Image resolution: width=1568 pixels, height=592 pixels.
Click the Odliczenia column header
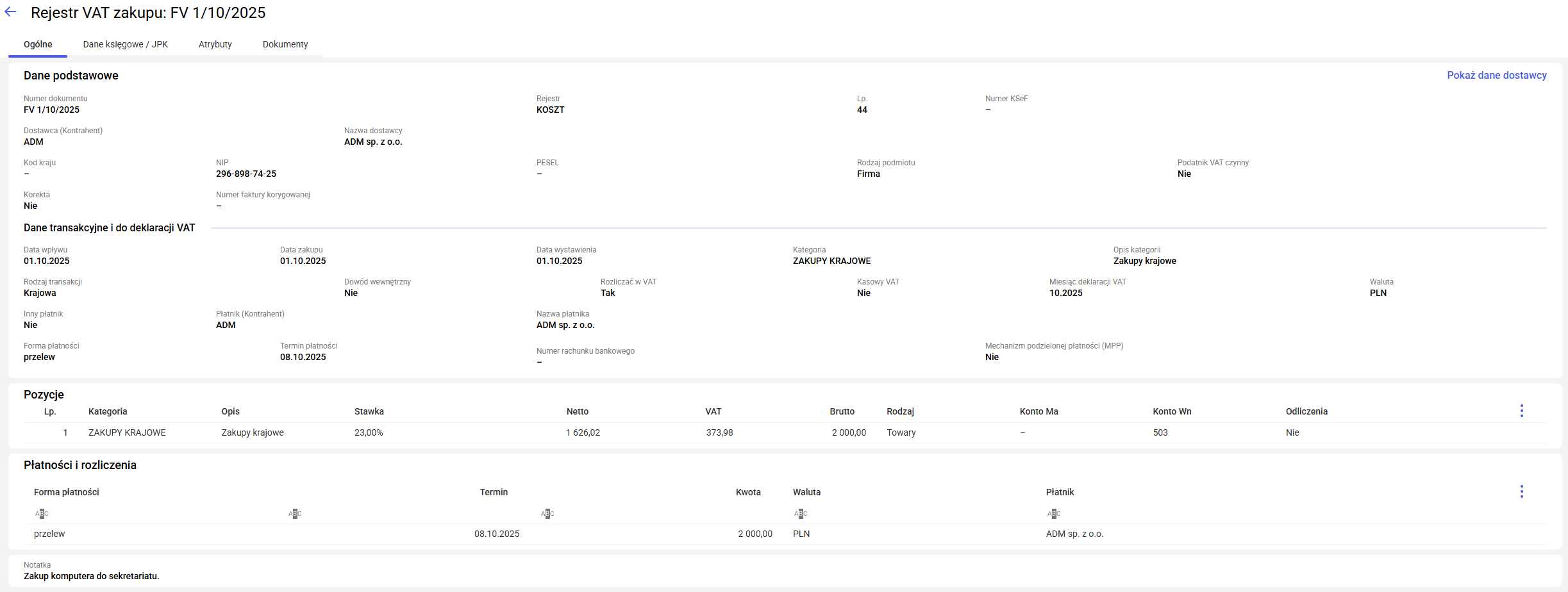coord(1306,411)
